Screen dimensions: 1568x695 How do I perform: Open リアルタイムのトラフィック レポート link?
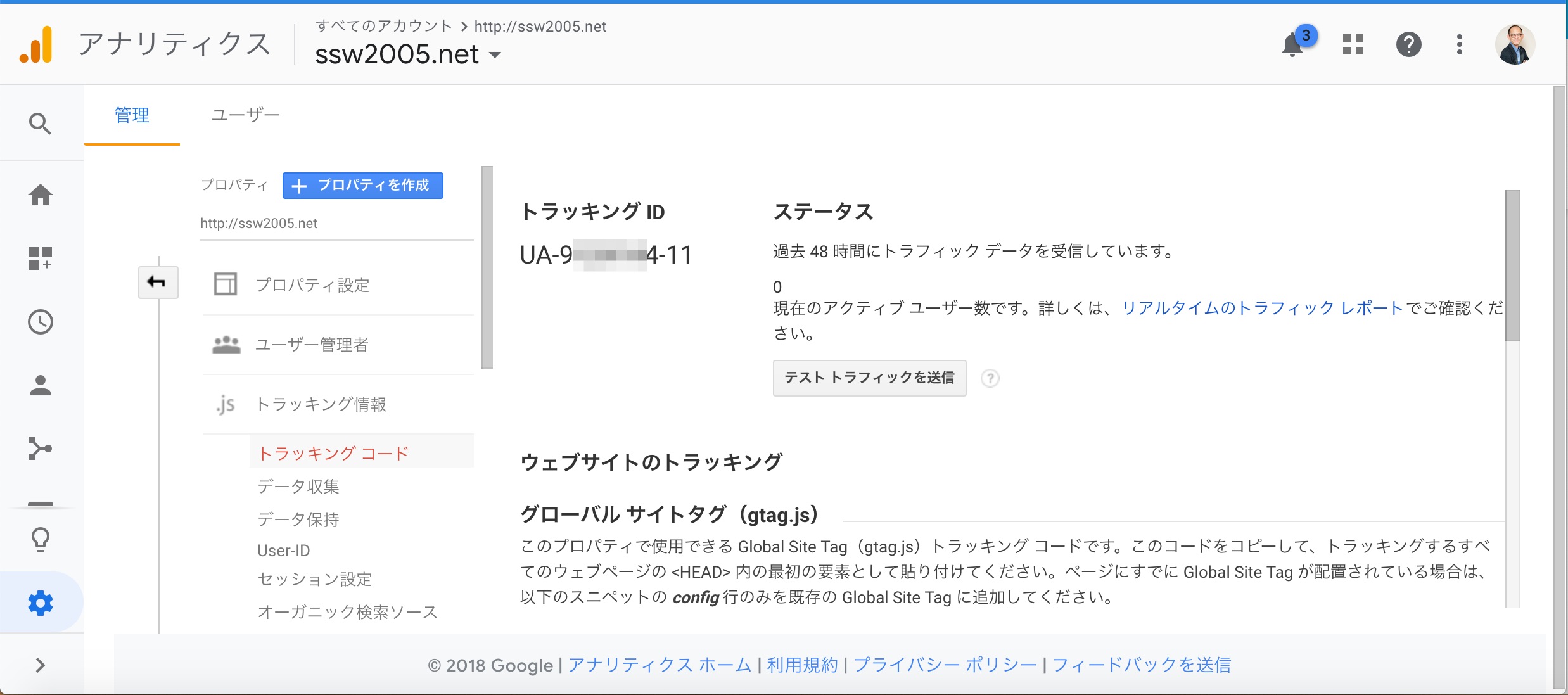(1262, 308)
